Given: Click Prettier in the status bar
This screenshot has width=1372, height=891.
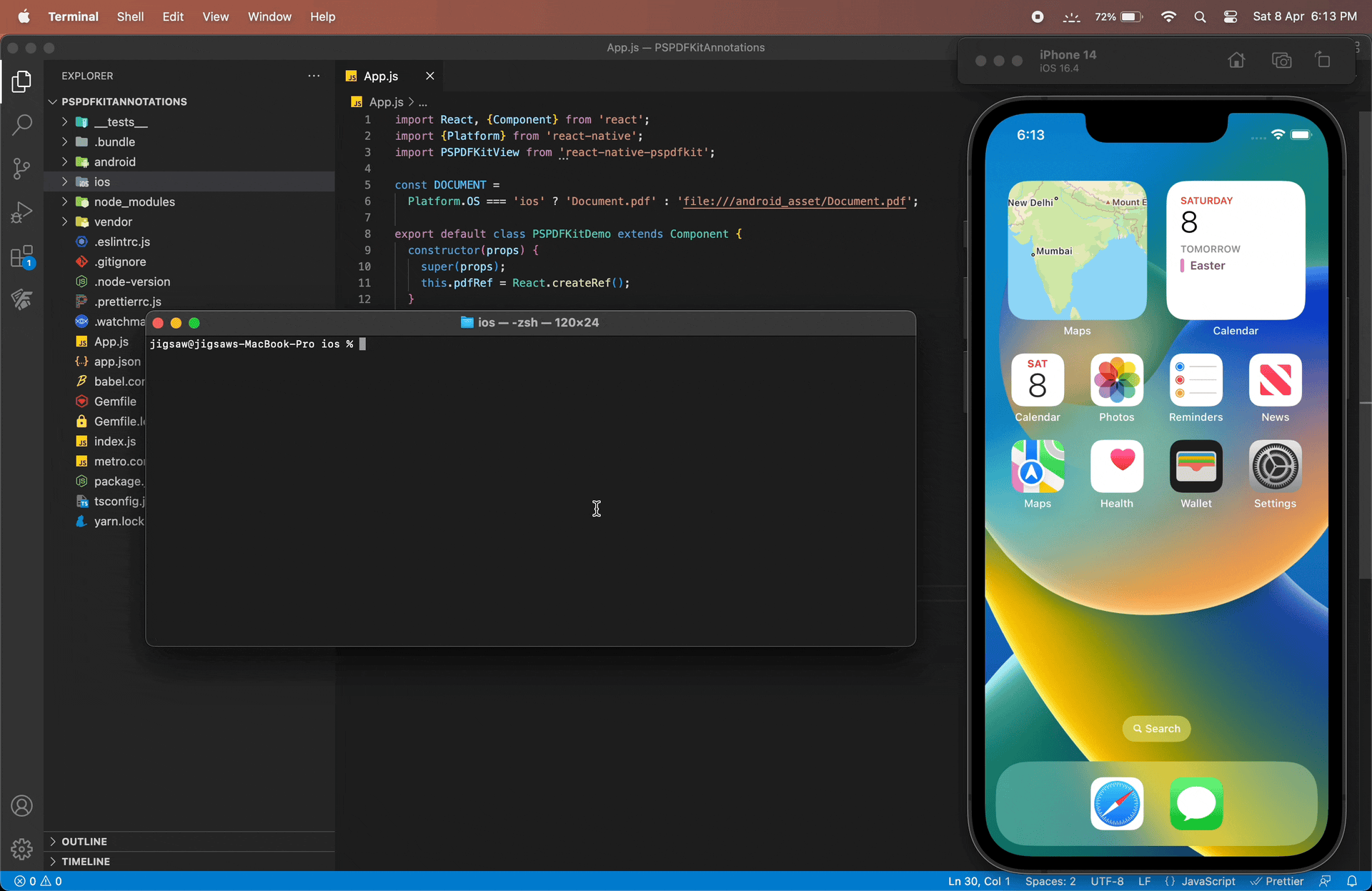Looking at the screenshot, I should pos(1284,881).
